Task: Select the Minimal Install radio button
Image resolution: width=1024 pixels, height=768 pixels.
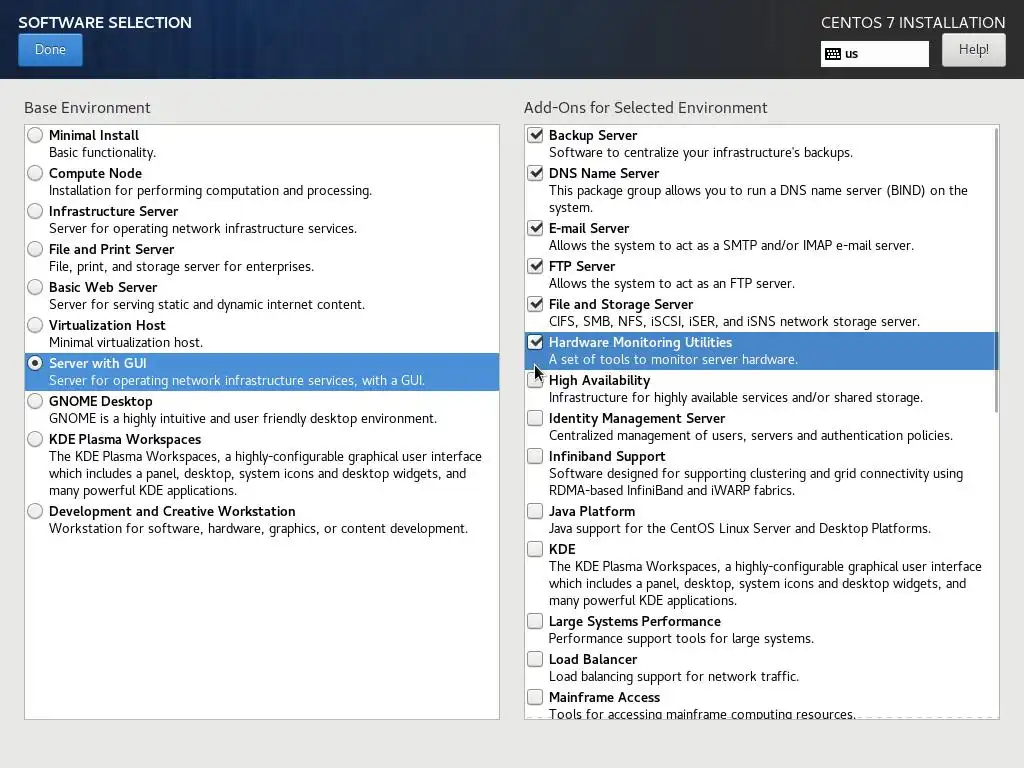Action: 35,135
